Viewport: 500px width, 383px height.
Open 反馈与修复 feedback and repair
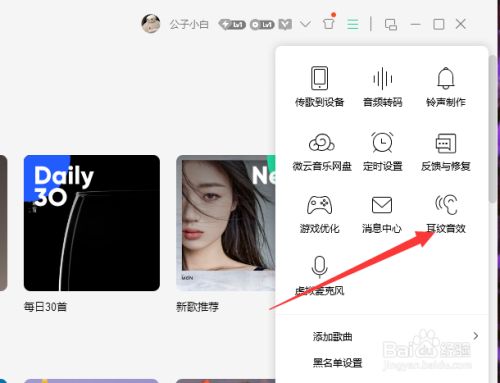coord(446,151)
